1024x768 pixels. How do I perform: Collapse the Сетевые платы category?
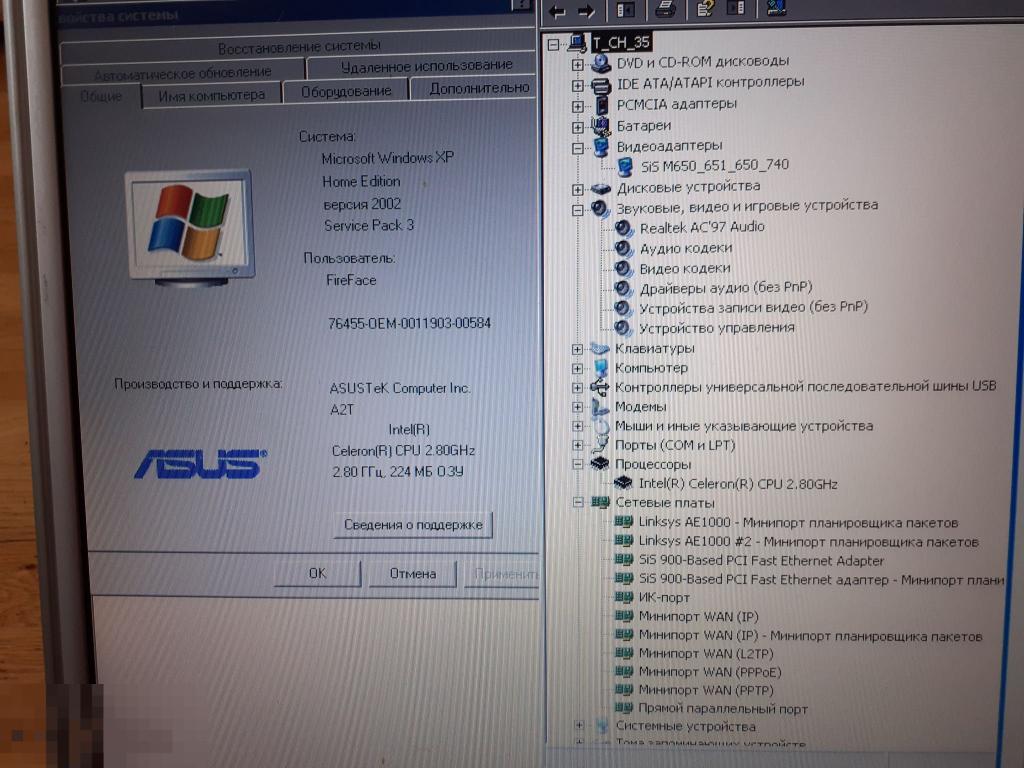tap(578, 503)
